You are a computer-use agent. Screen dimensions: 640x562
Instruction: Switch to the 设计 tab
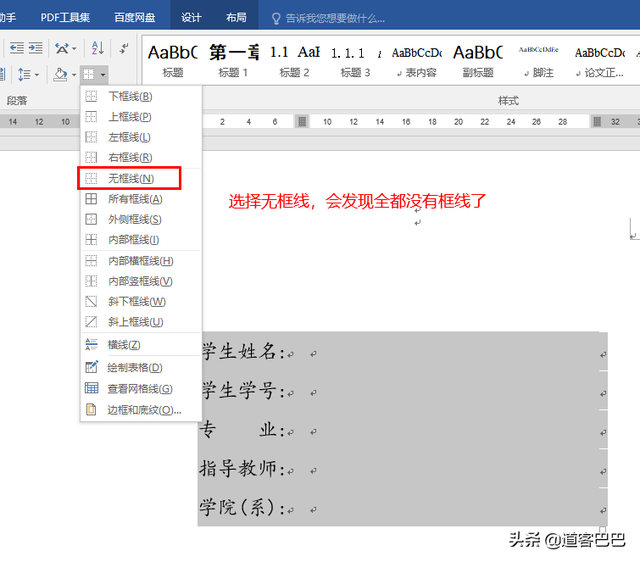tap(191, 18)
